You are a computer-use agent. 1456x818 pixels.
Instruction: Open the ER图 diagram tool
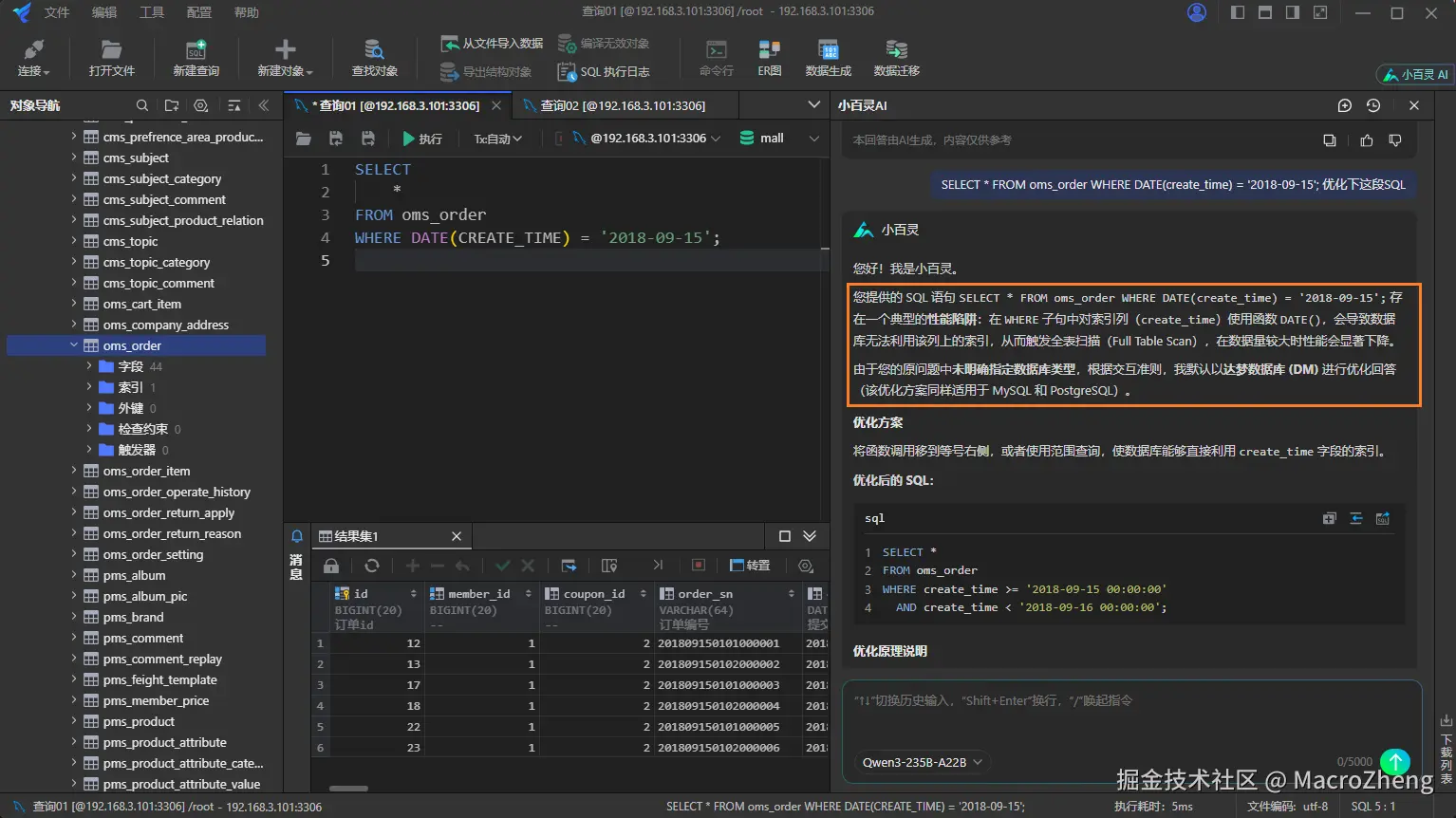pyautogui.click(x=770, y=58)
